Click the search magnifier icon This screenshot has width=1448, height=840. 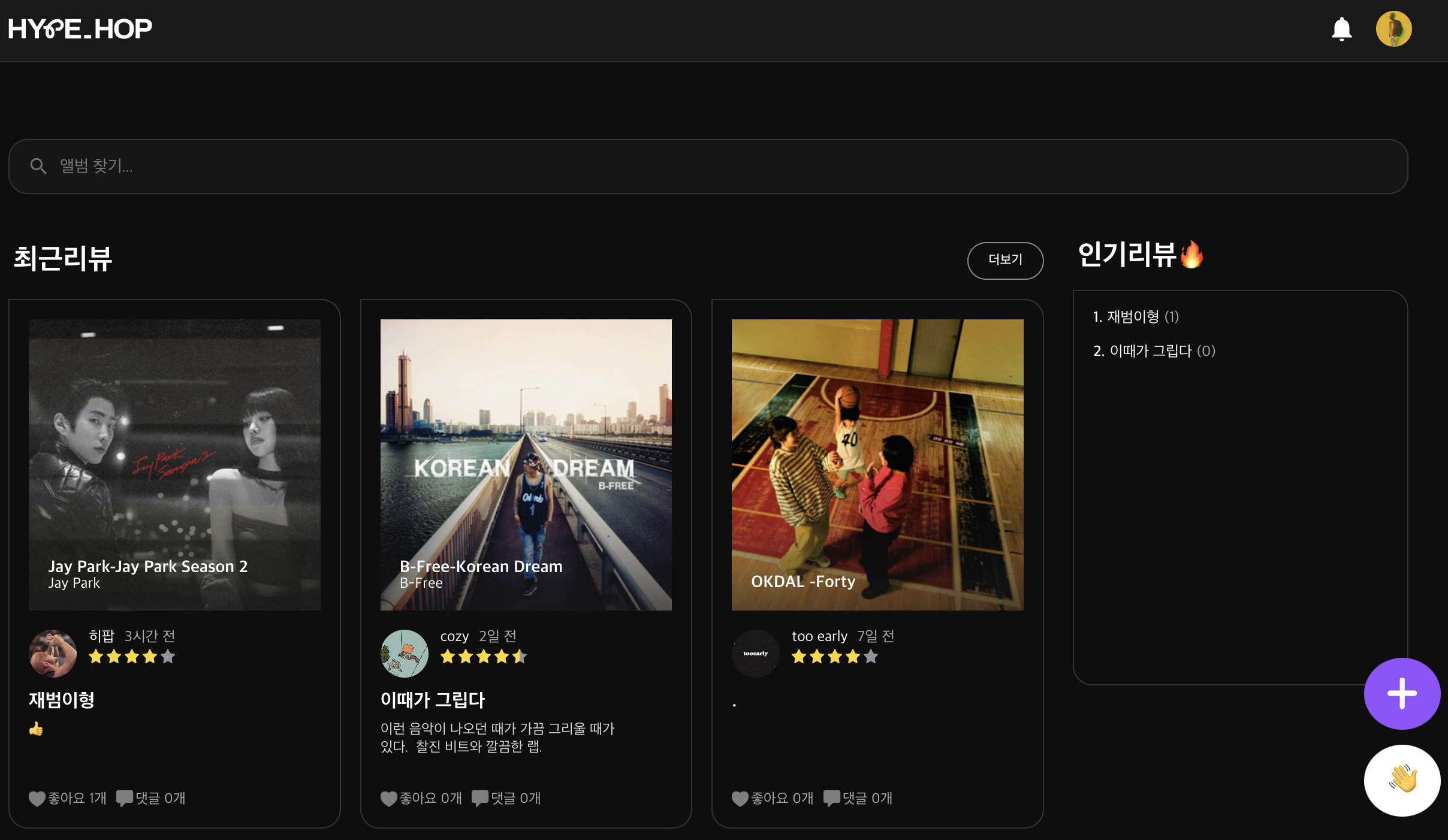click(38, 166)
